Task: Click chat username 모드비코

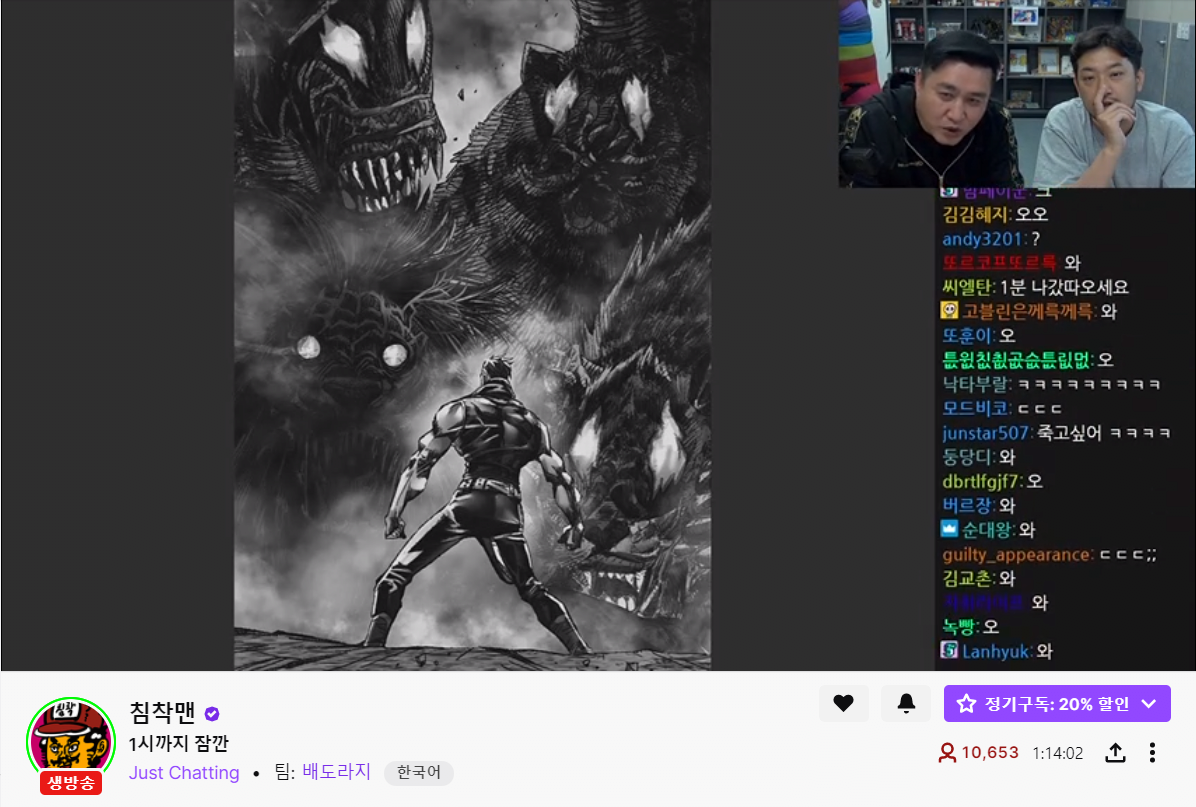Action: click(976, 409)
